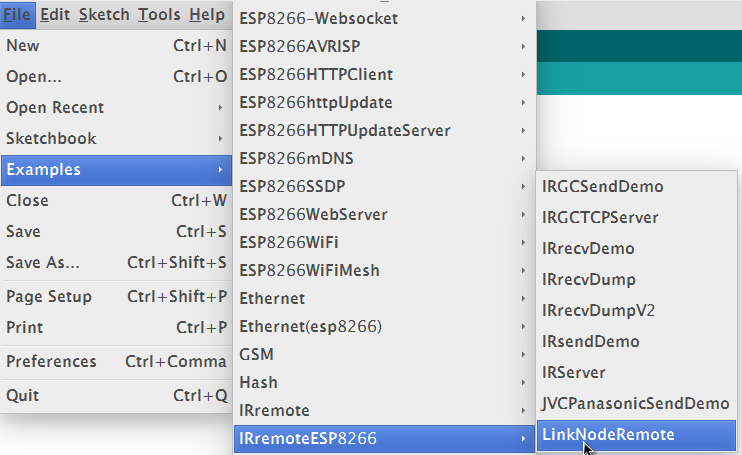Viewport: 742px width, 455px height.
Task: Select the IRrecvDumpV2 example
Action: [636, 311]
